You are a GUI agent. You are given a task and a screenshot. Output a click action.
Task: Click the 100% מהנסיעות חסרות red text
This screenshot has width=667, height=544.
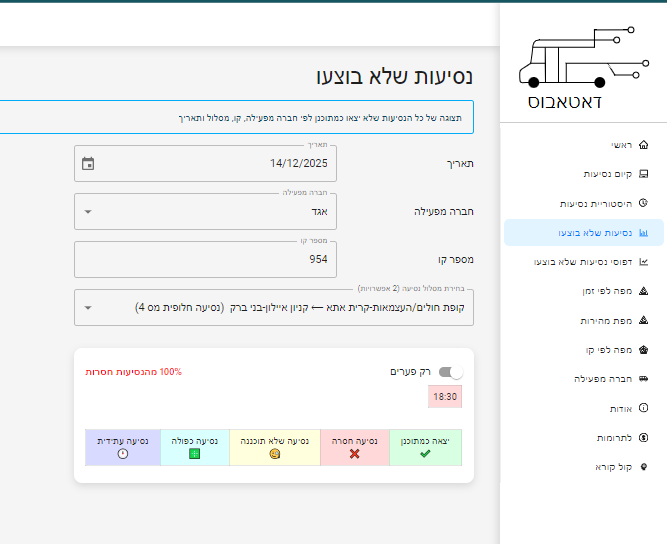(134, 372)
